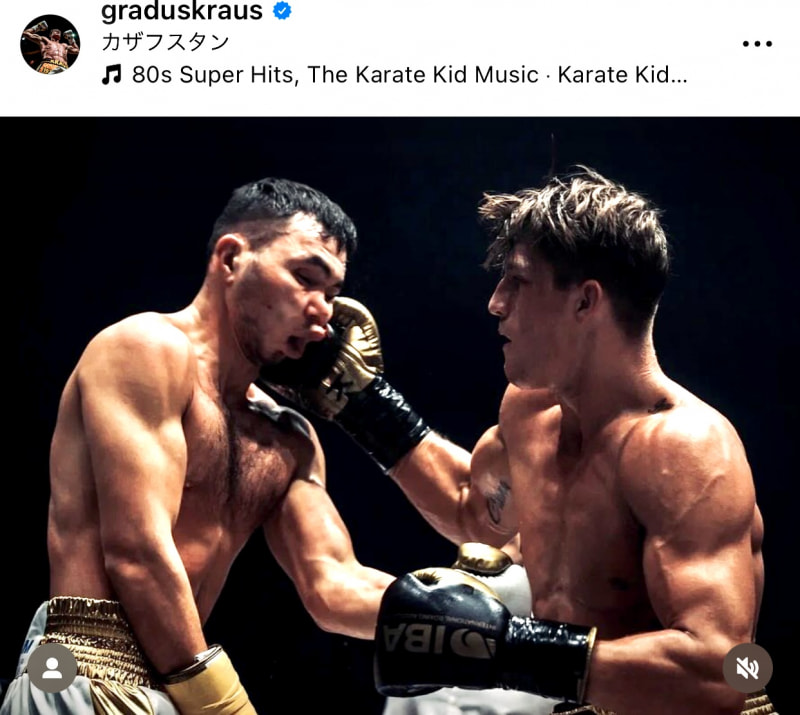
Task: Open the three-dot more options menu
Action: (757, 44)
